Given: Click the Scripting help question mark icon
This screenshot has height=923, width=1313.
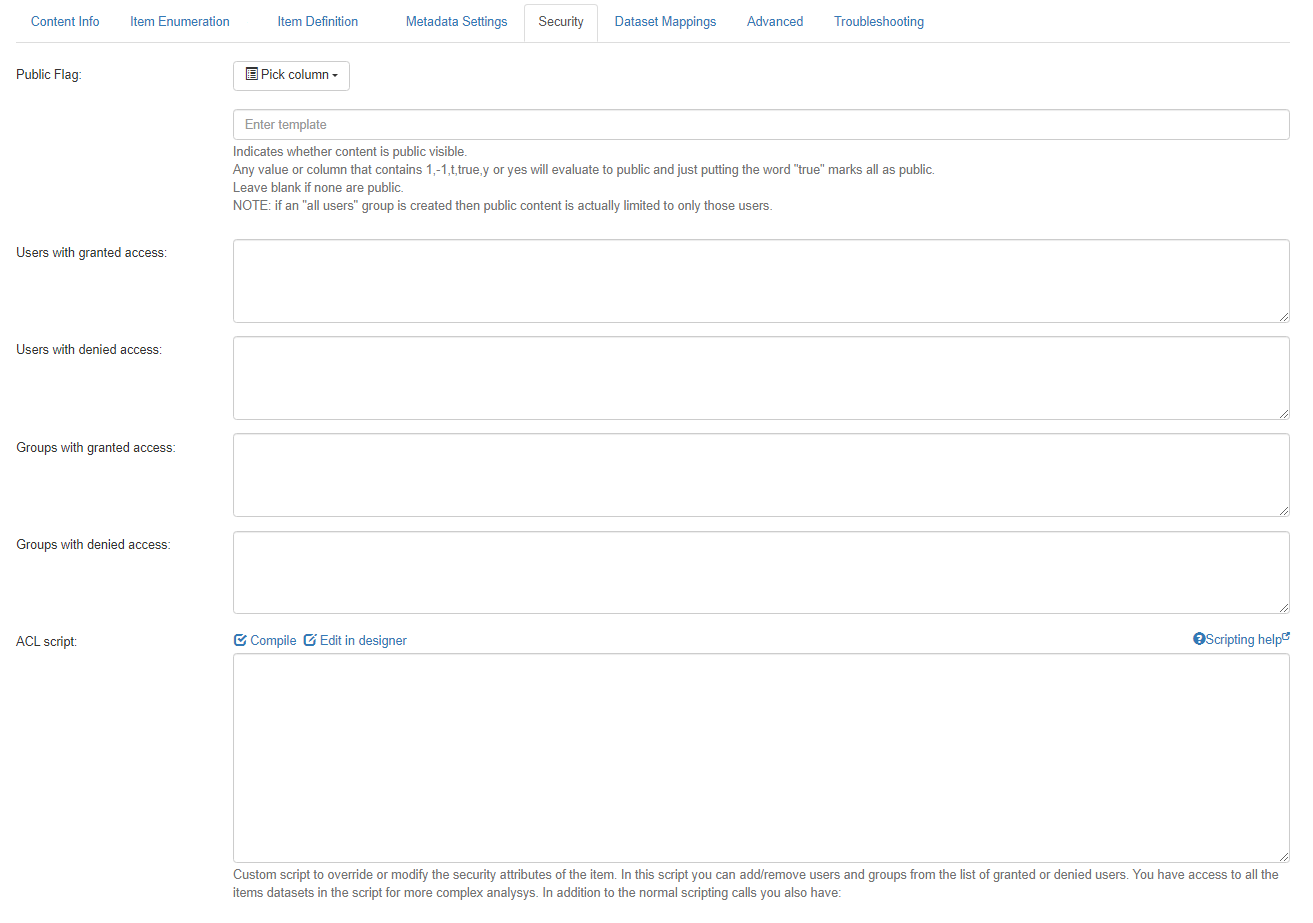Looking at the screenshot, I should 1199,639.
